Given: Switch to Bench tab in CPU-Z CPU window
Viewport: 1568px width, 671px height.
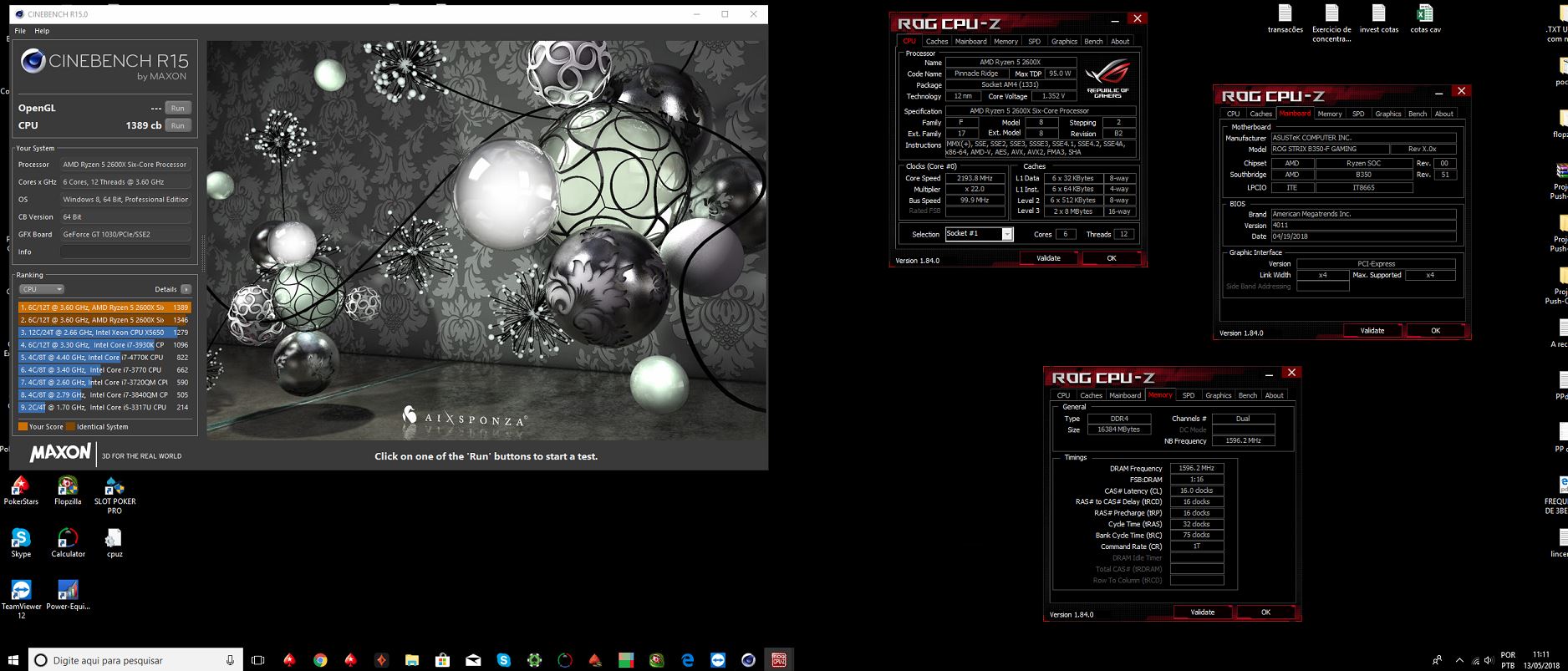Looking at the screenshot, I should tap(1093, 41).
